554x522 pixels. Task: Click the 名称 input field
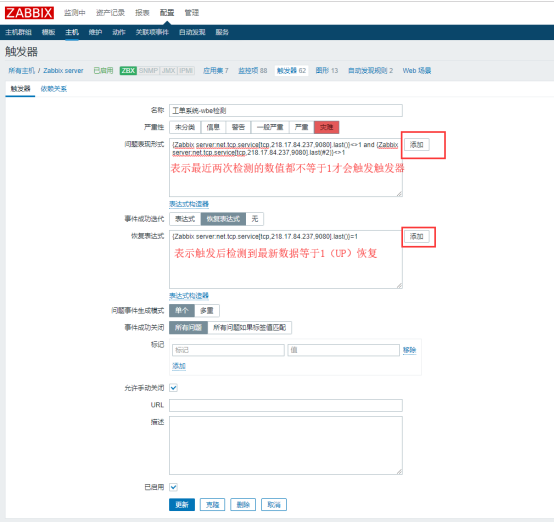click(x=286, y=111)
